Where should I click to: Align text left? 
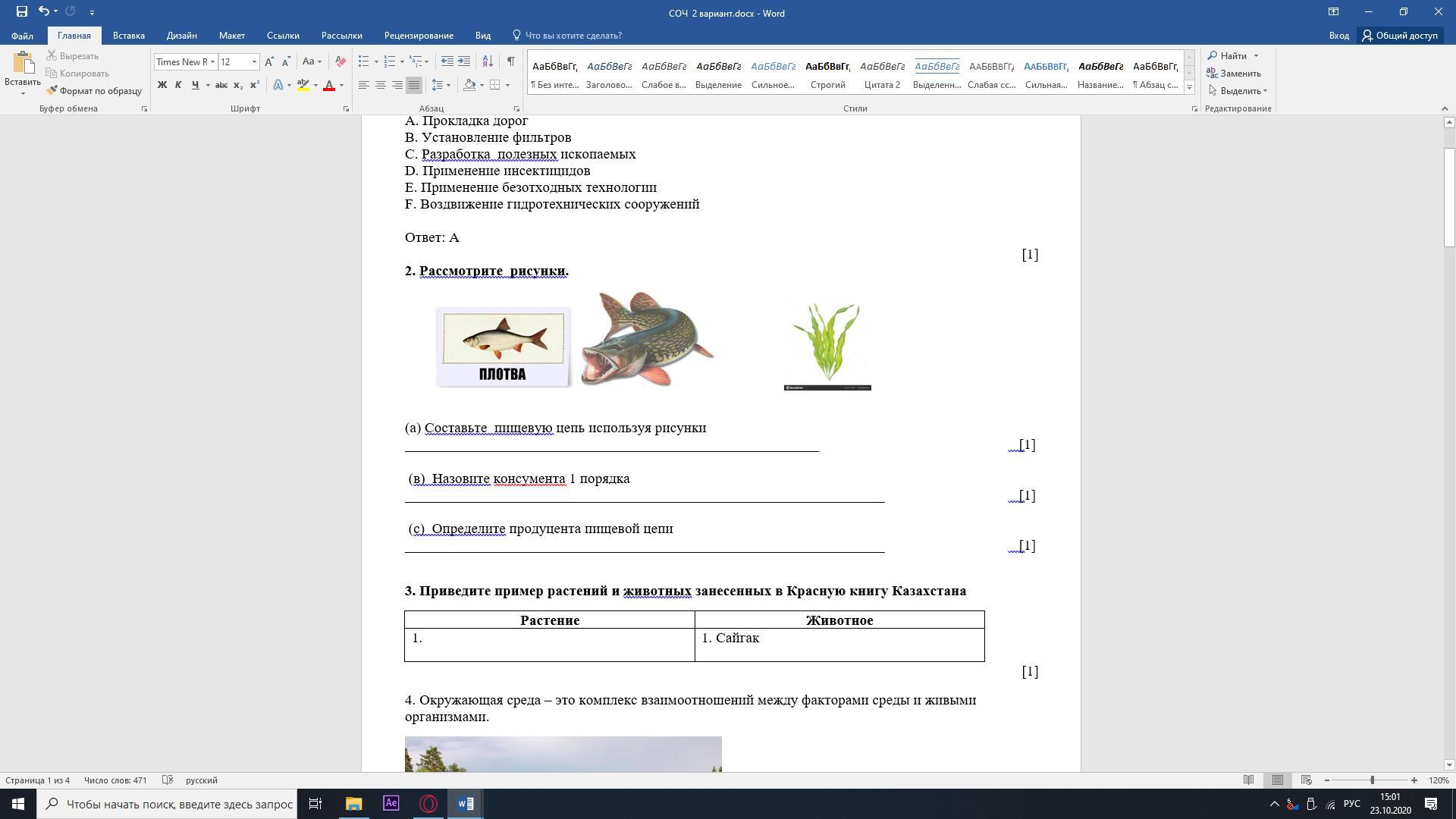coord(364,85)
